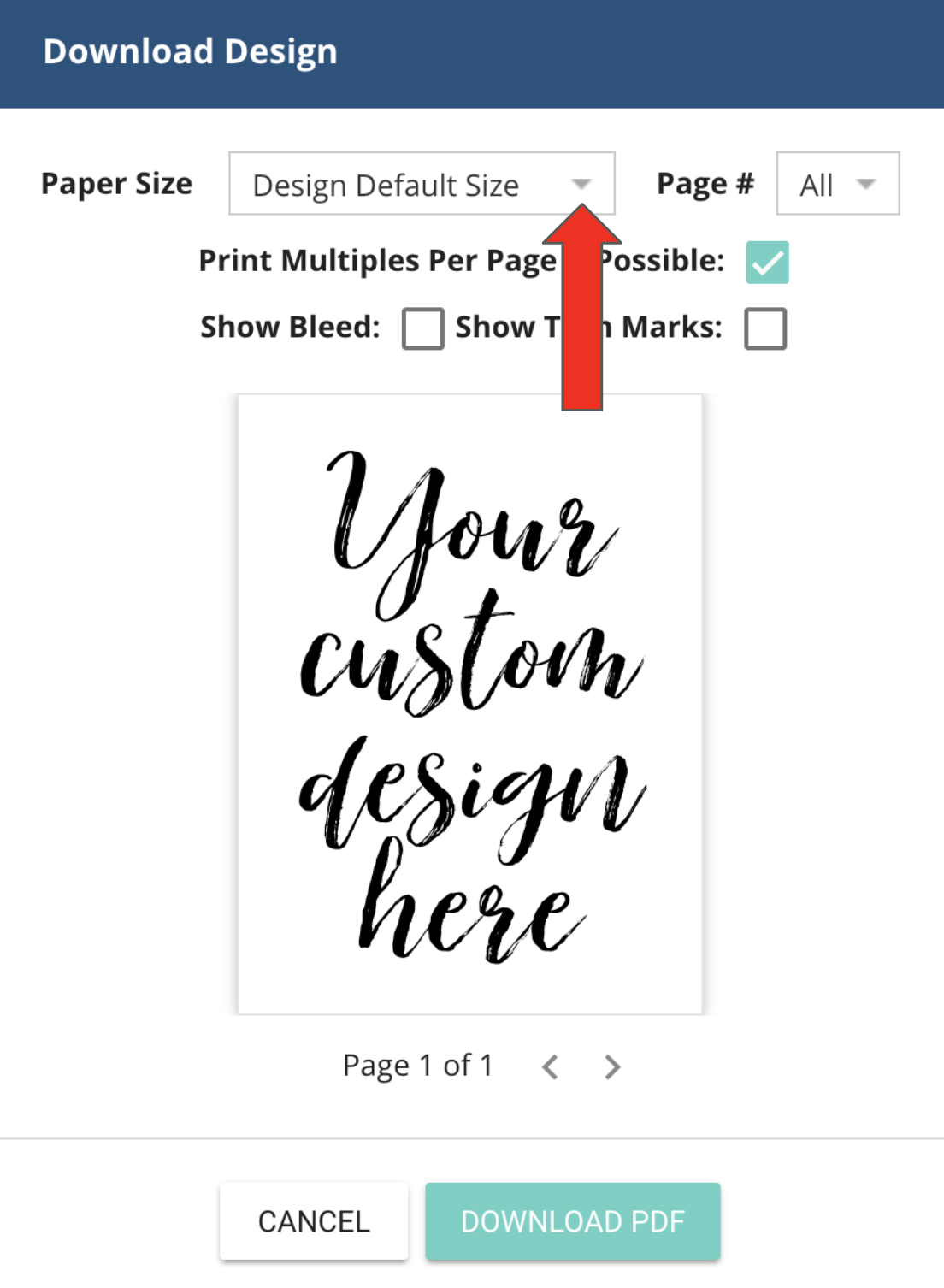
Task: Tick the Show Trim Marks checkbox
Action: click(765, 328)
